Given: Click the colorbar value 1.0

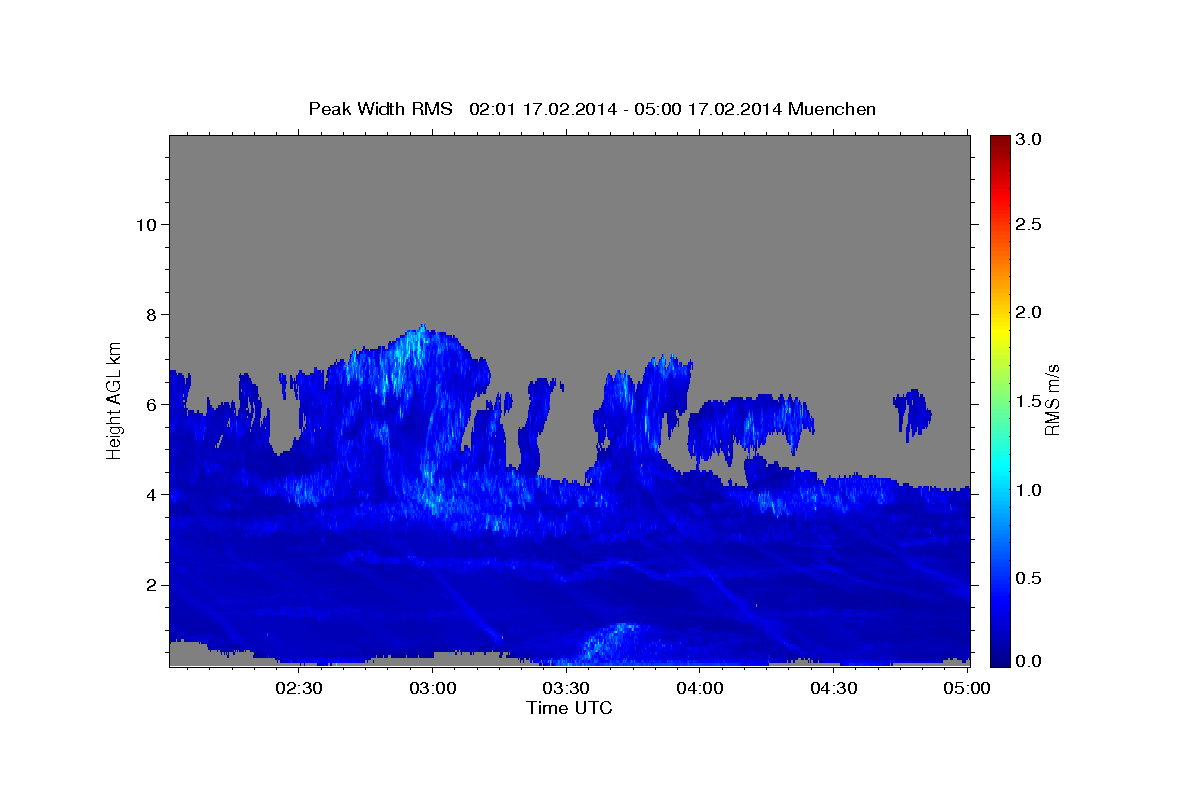Looking at the screenshot, I should click(x=1029, y=490).
